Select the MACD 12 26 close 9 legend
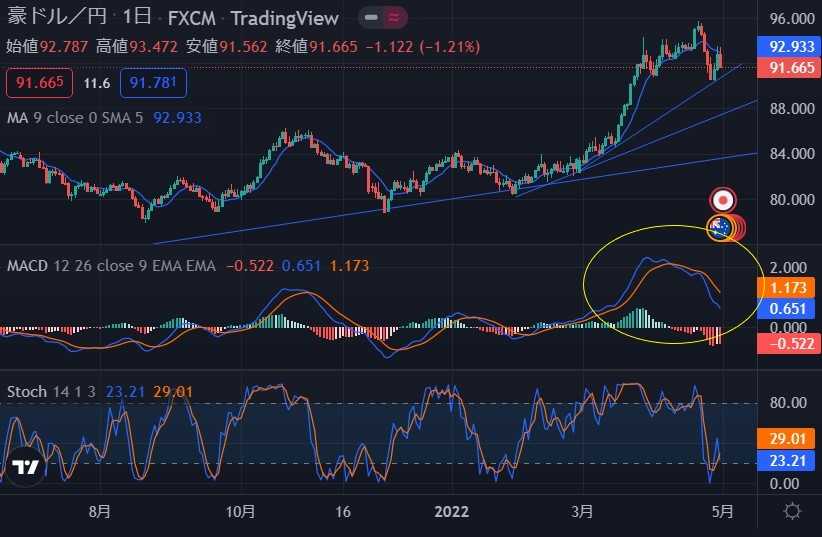This screenshot has width=822, height=537. coord(111,266)
